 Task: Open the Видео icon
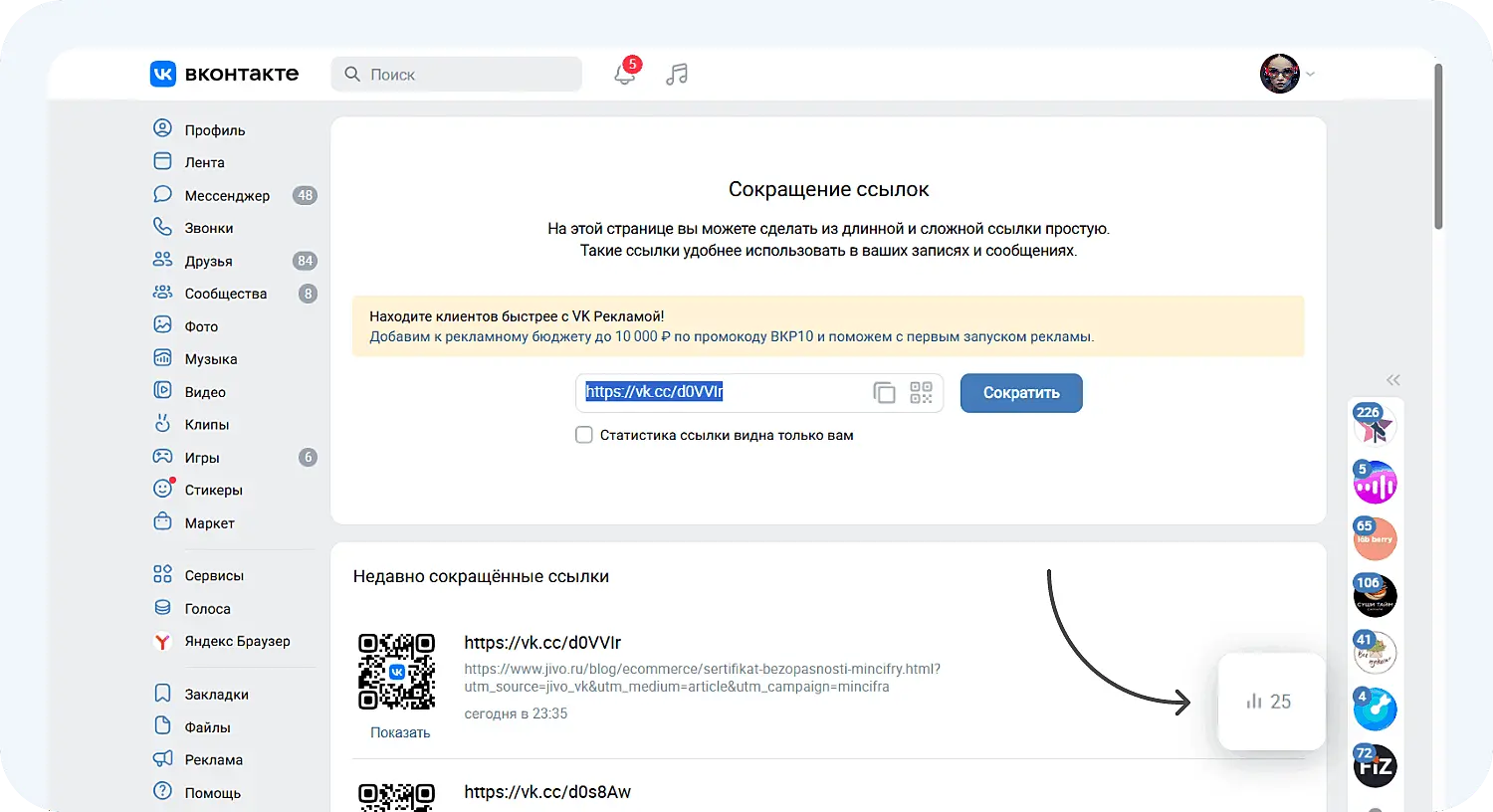pyautogui.click(x=162, y=390)
